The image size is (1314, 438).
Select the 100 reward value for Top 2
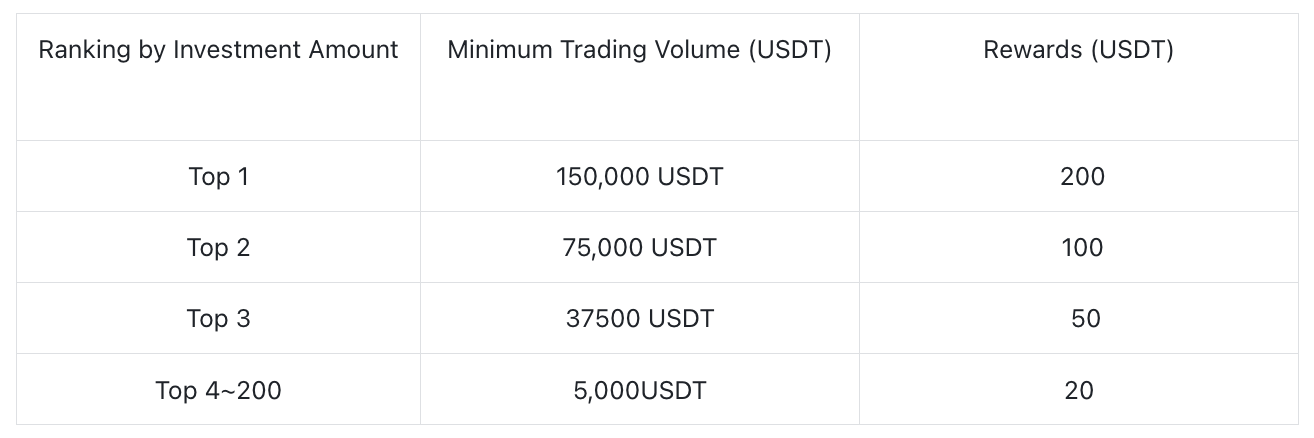click(1082, 248)
